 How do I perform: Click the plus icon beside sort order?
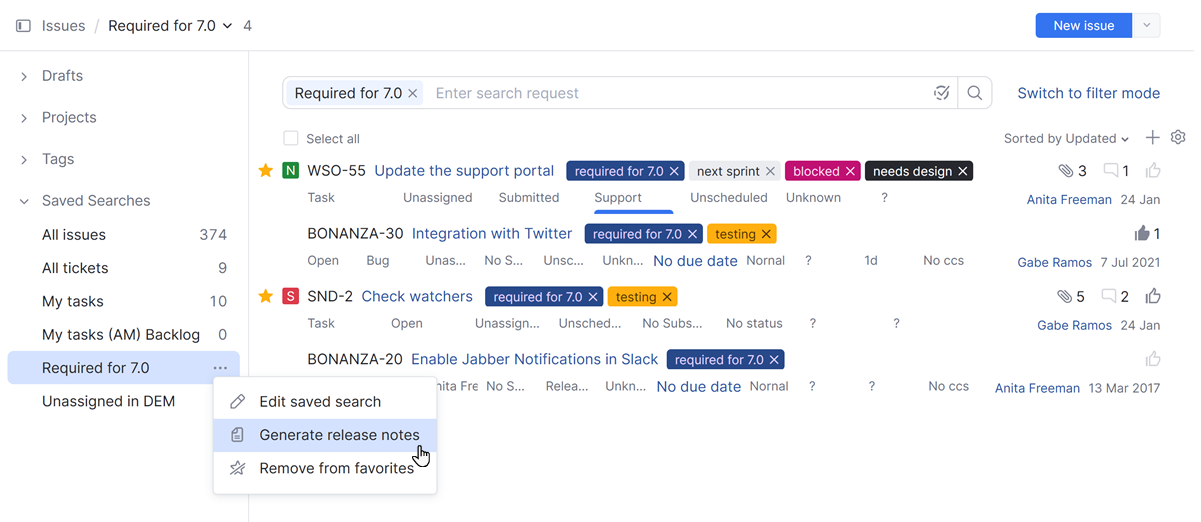(x=1153, y=138)
